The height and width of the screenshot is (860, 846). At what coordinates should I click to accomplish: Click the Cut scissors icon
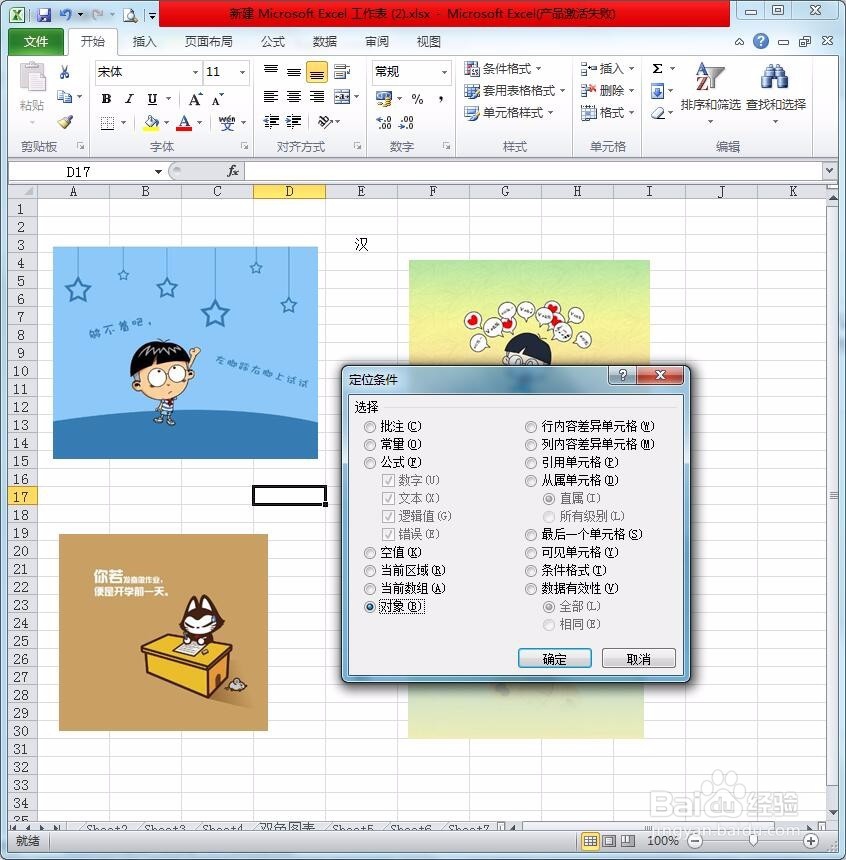click(64, 72)
